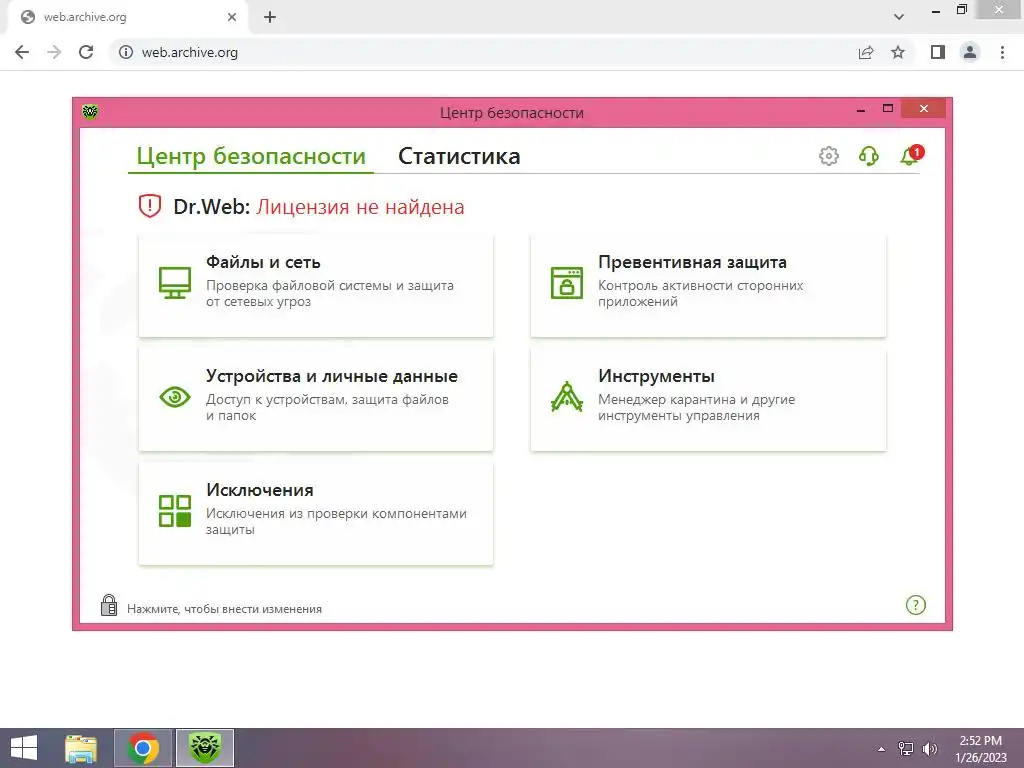Open File Explorer from the taskbar

[x=81, y=748]
